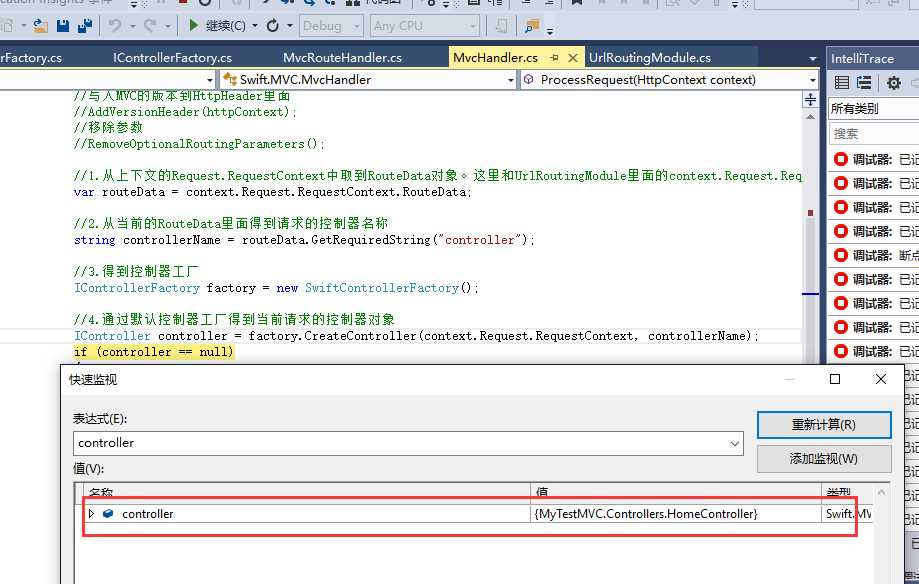
Task: Click the method icon beside ProcessRequest
Action: 528,79
